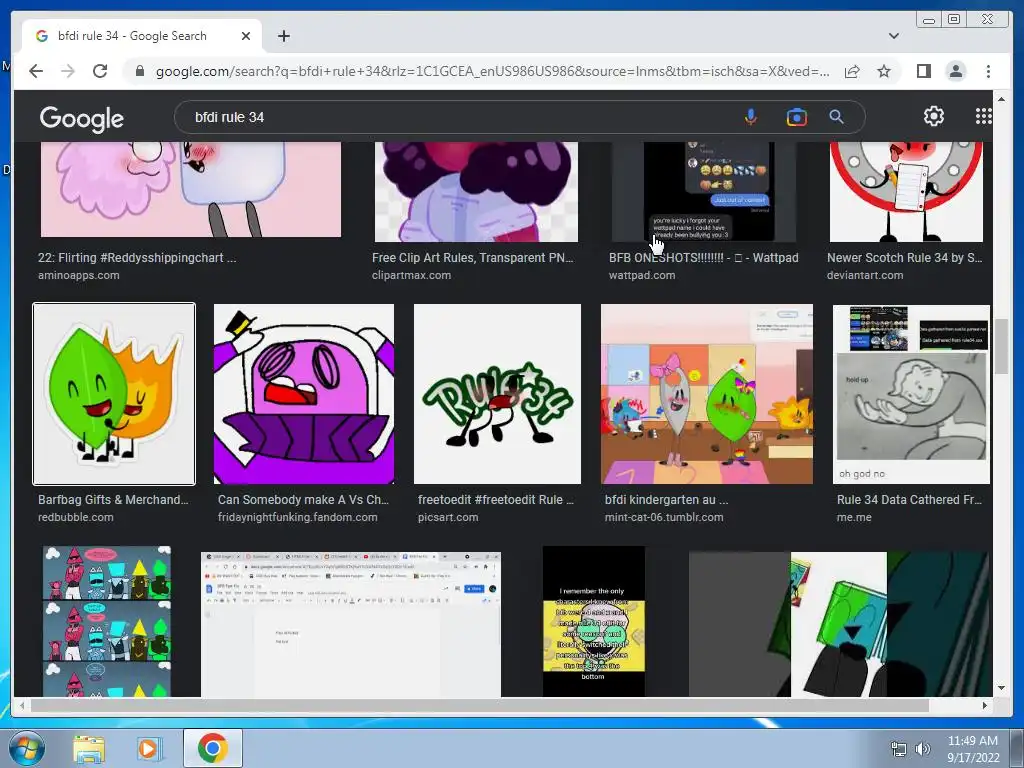Open Free Clip Art Rules result title
Screen dimensions: 1024x768
(x=473, y=257)
